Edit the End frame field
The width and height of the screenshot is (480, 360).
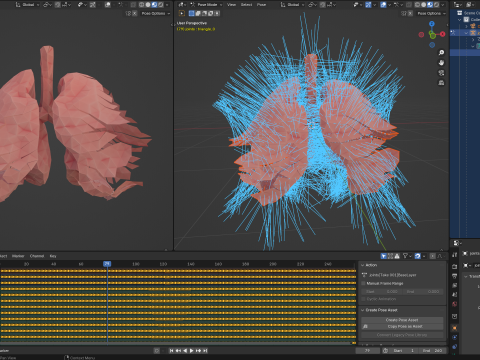click(432, 351)
